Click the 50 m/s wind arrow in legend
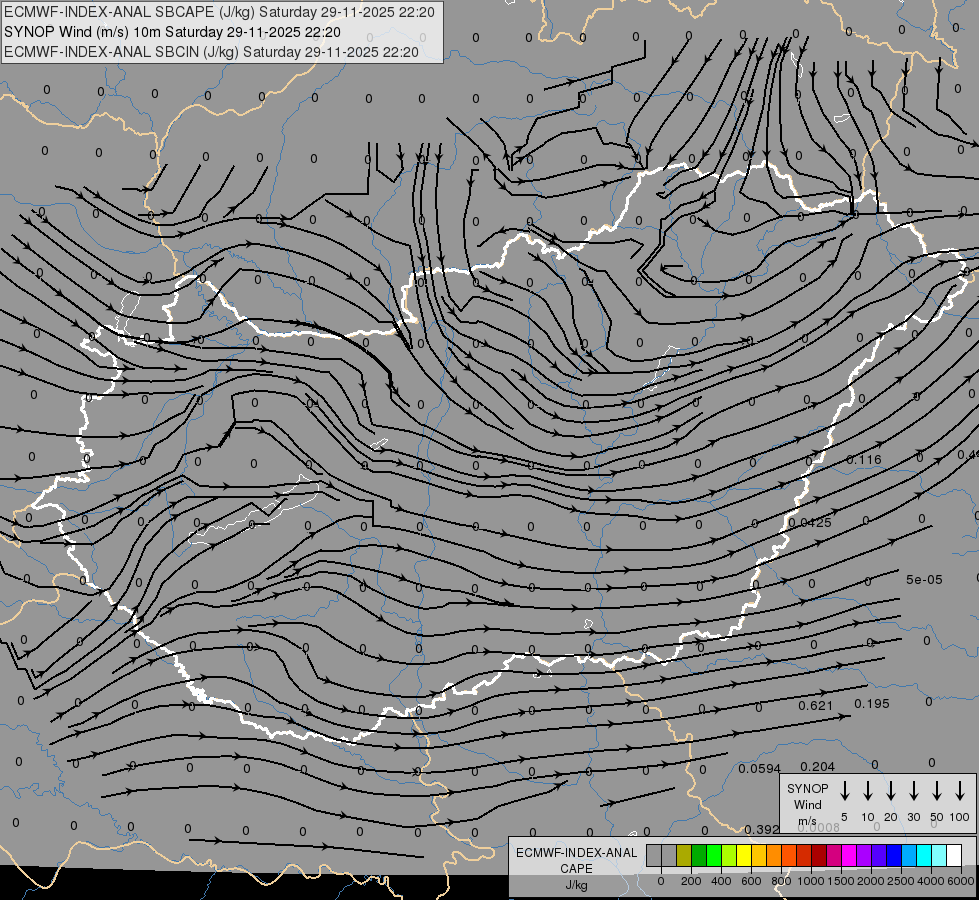Screen dimensions: 979x900 [937, 791]
